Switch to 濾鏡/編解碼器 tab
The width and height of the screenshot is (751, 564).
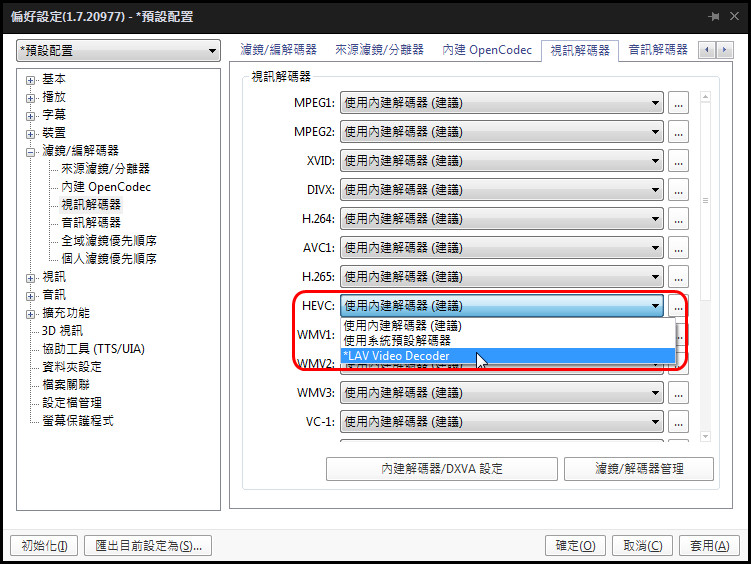pyautogui.click(x=278, y=50)
